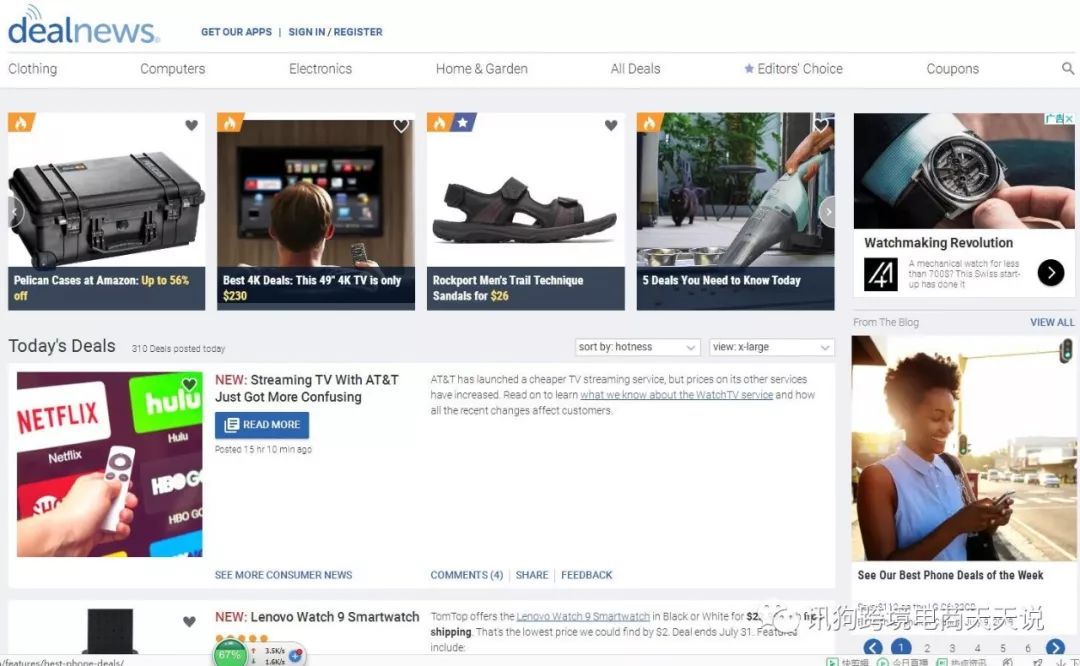Favorite the Rockport Sandals deal heart

point(611,125)
